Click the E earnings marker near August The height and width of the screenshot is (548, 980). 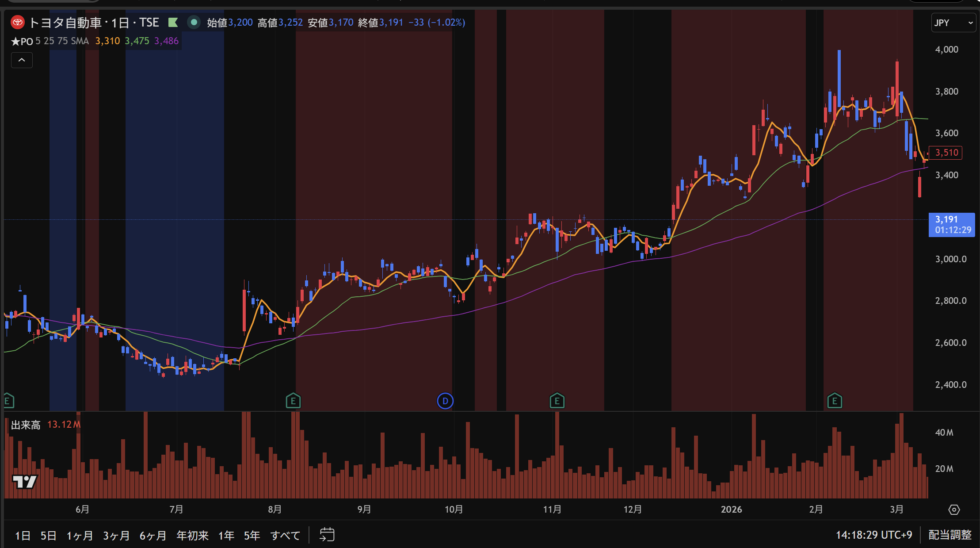pos(293,401)
